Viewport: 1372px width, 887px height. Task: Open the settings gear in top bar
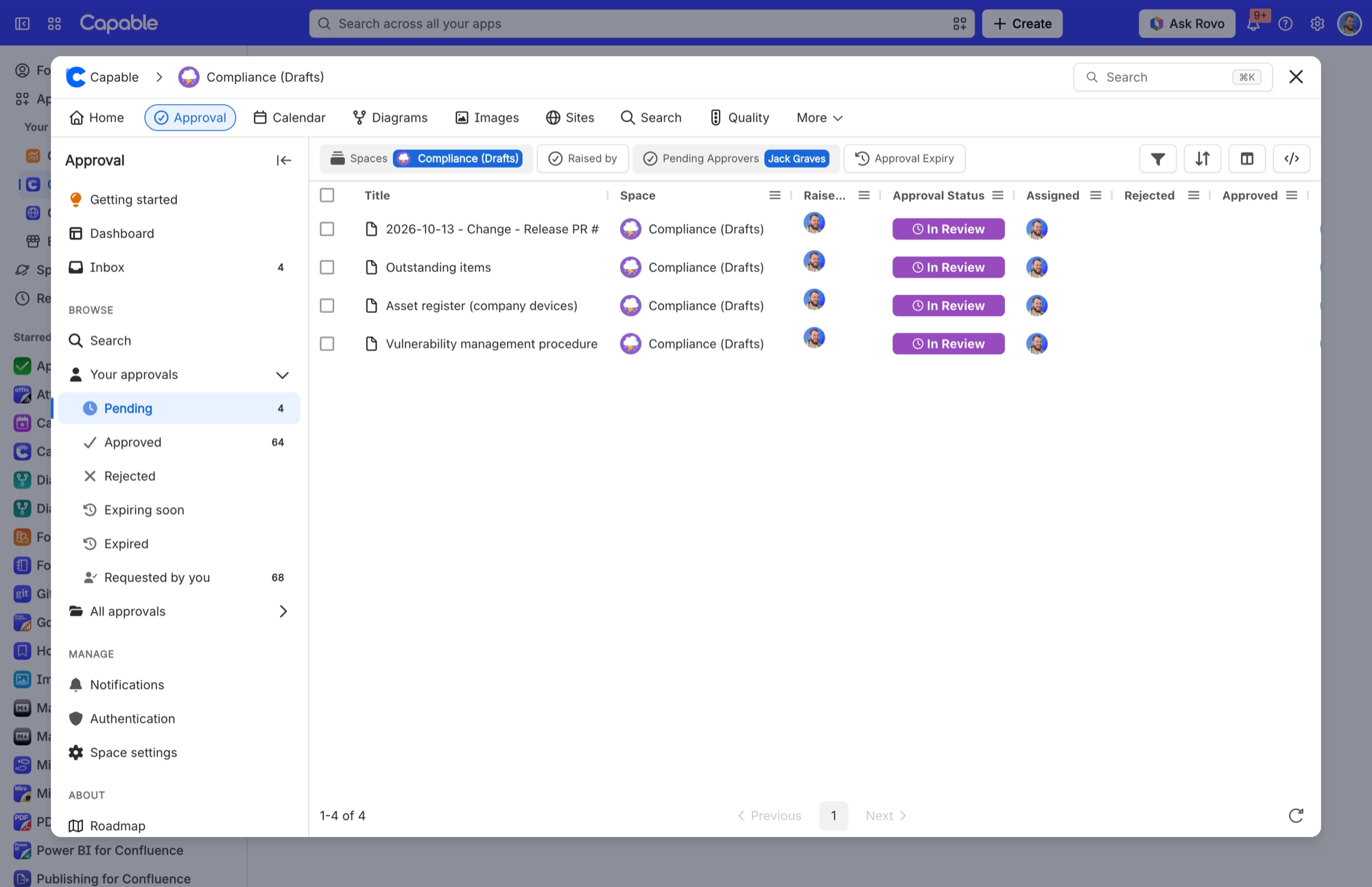pos(1317,24)
